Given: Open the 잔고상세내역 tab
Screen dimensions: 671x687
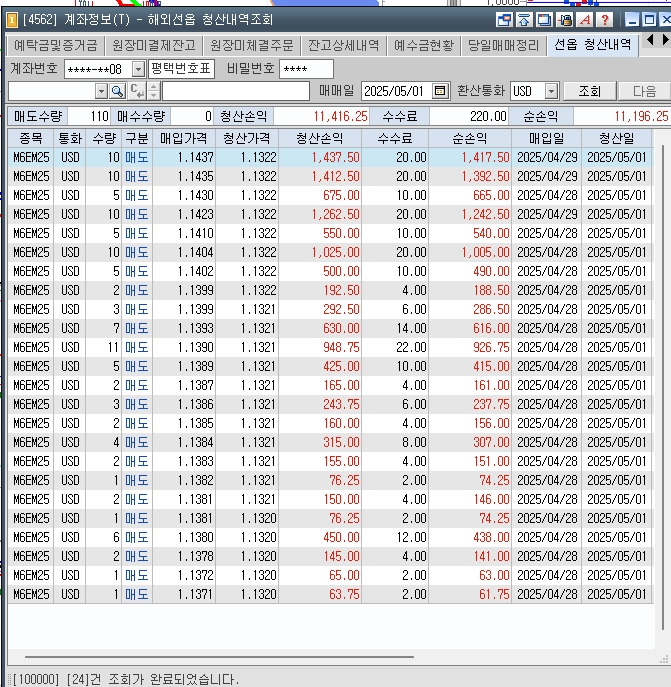Looking at the screenshot, I should point(343,45).
